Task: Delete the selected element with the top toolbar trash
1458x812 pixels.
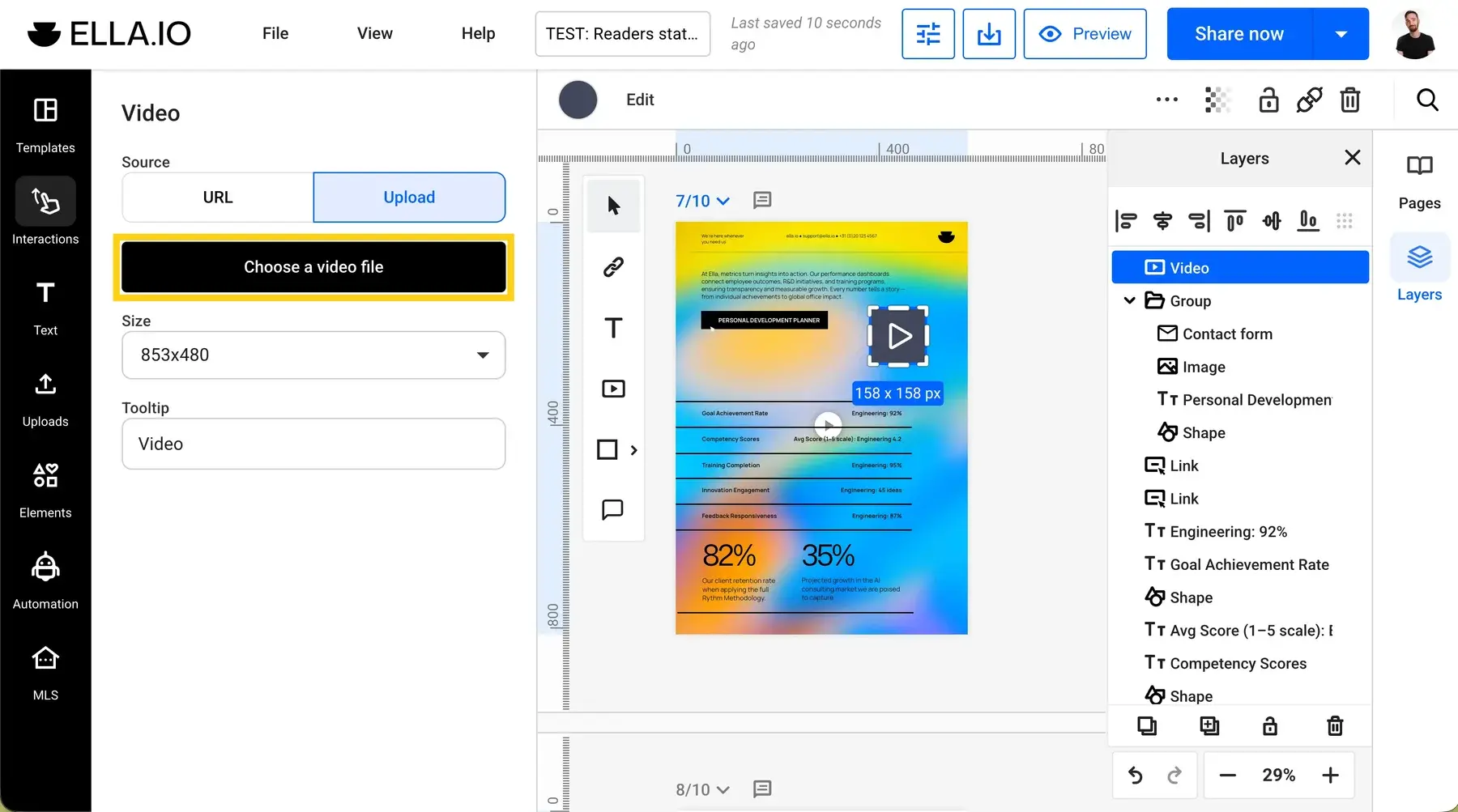Action: click(1350, 100)
